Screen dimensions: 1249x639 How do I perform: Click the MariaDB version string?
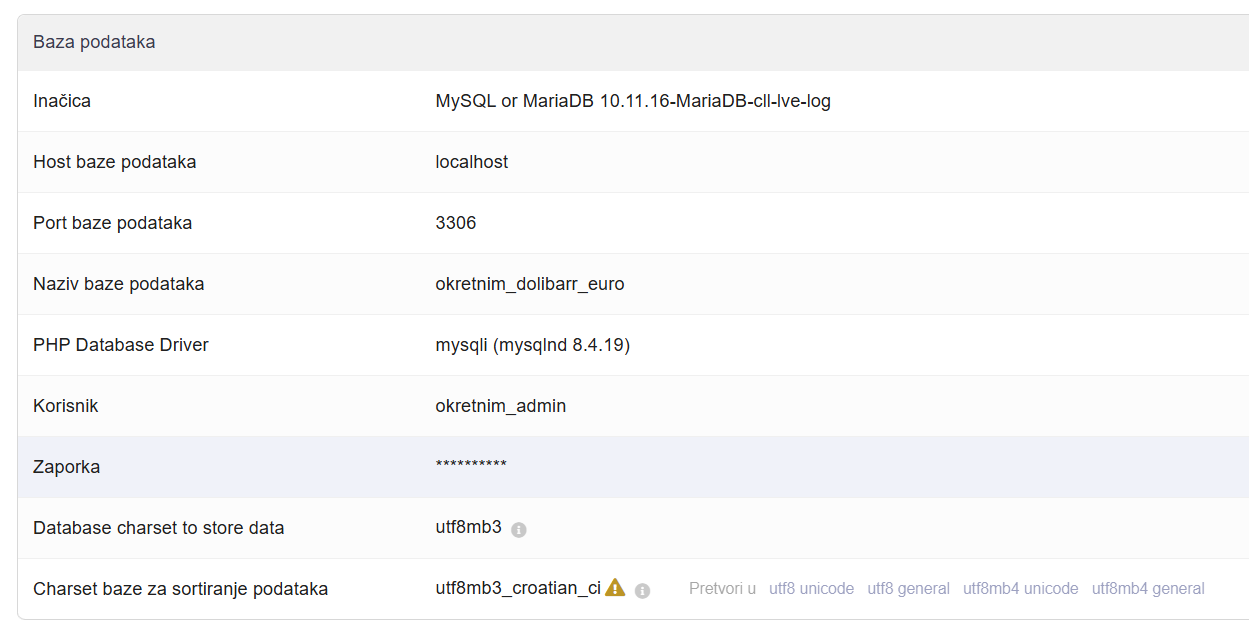click(x=632, y=101)
